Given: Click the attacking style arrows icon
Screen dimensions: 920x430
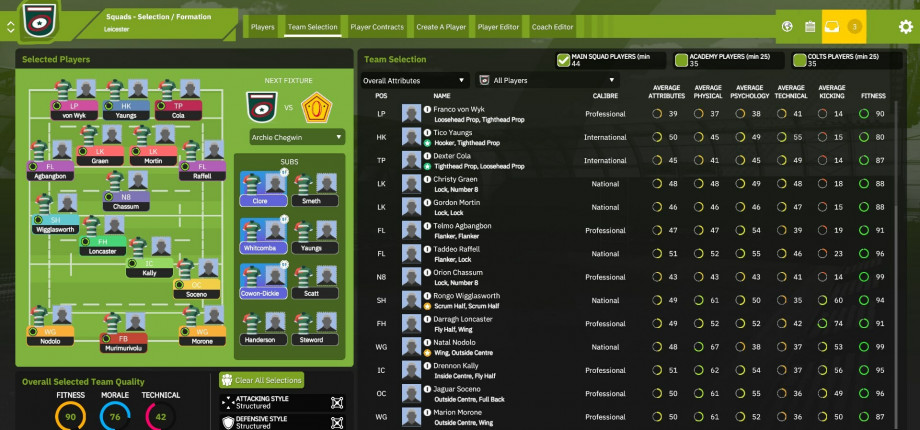Looking at the screenshot, I should coord(227,402).
